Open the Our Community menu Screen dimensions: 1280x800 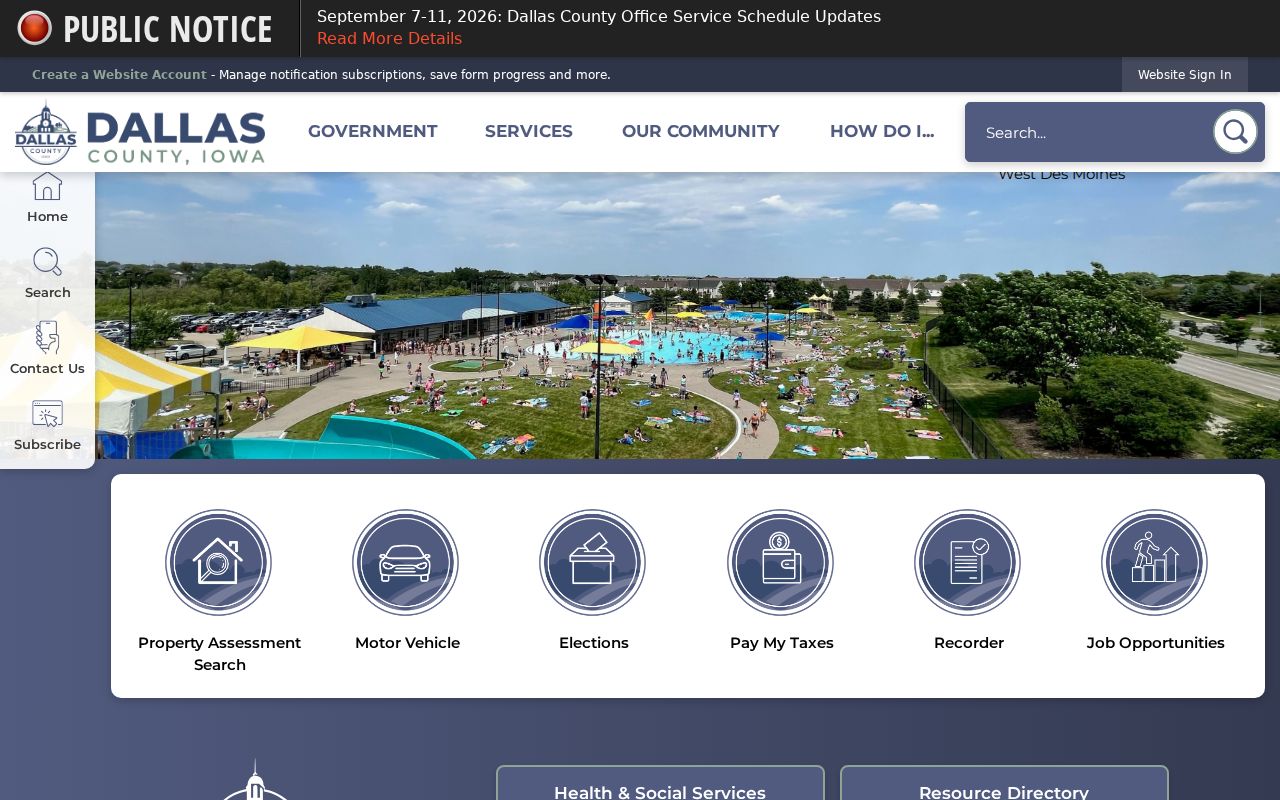(701, 131)
